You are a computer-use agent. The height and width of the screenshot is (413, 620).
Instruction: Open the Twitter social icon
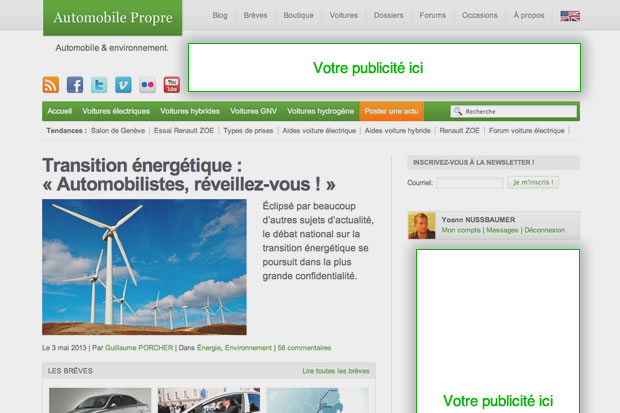coord(99,85)
